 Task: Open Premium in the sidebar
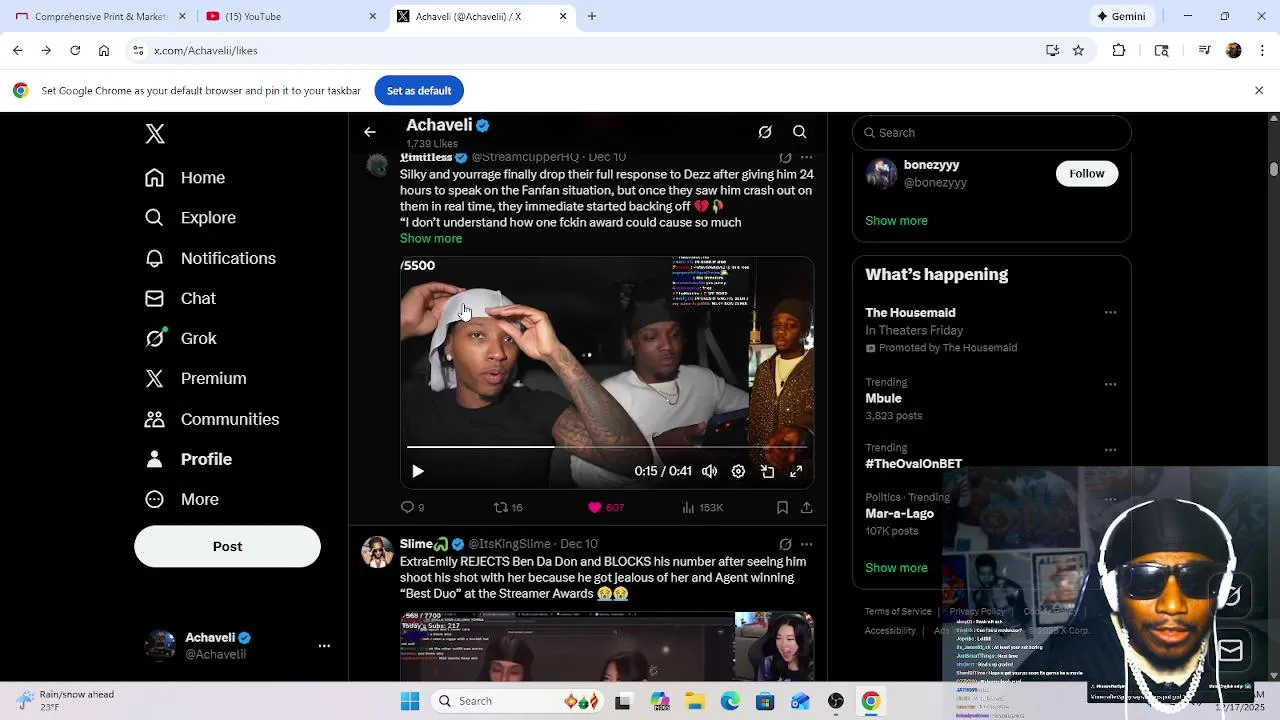coord(195,378)
